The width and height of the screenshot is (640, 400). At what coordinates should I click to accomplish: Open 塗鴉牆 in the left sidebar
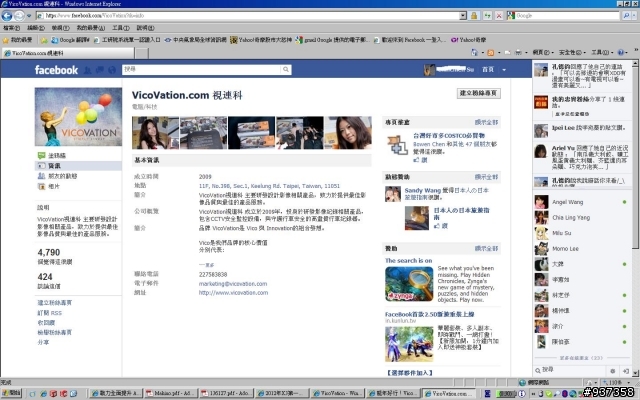click(57, 156)
